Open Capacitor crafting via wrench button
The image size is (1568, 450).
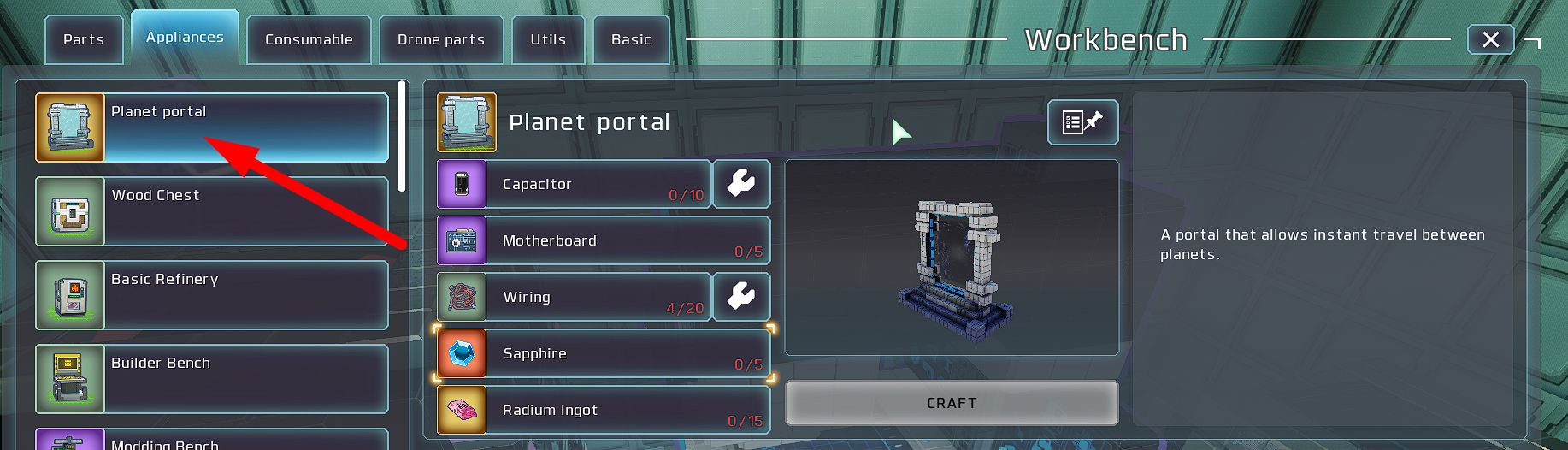pos(741,184)
